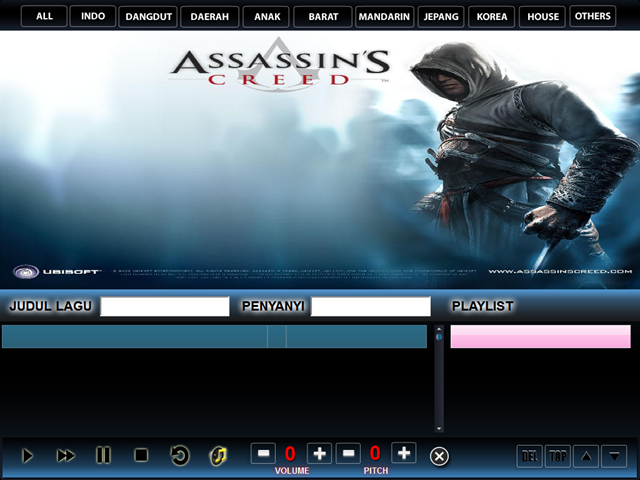Decrease volume with the minus button
Viewport: 640px width, 480px height.
263,453
